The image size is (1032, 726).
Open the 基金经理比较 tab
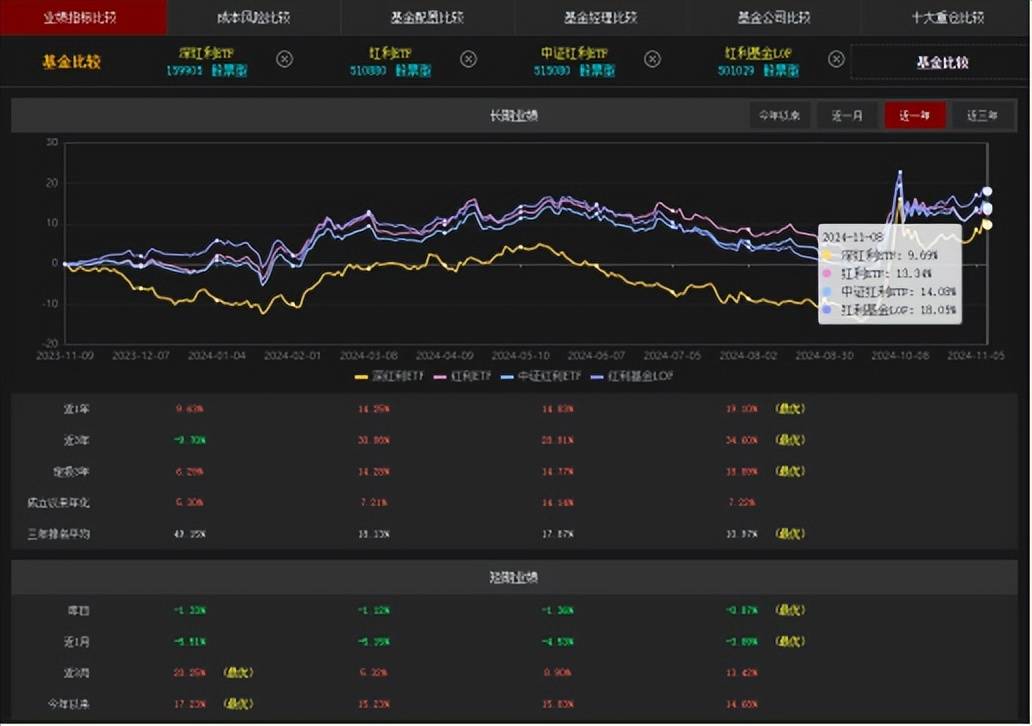[x=601, y=17]
